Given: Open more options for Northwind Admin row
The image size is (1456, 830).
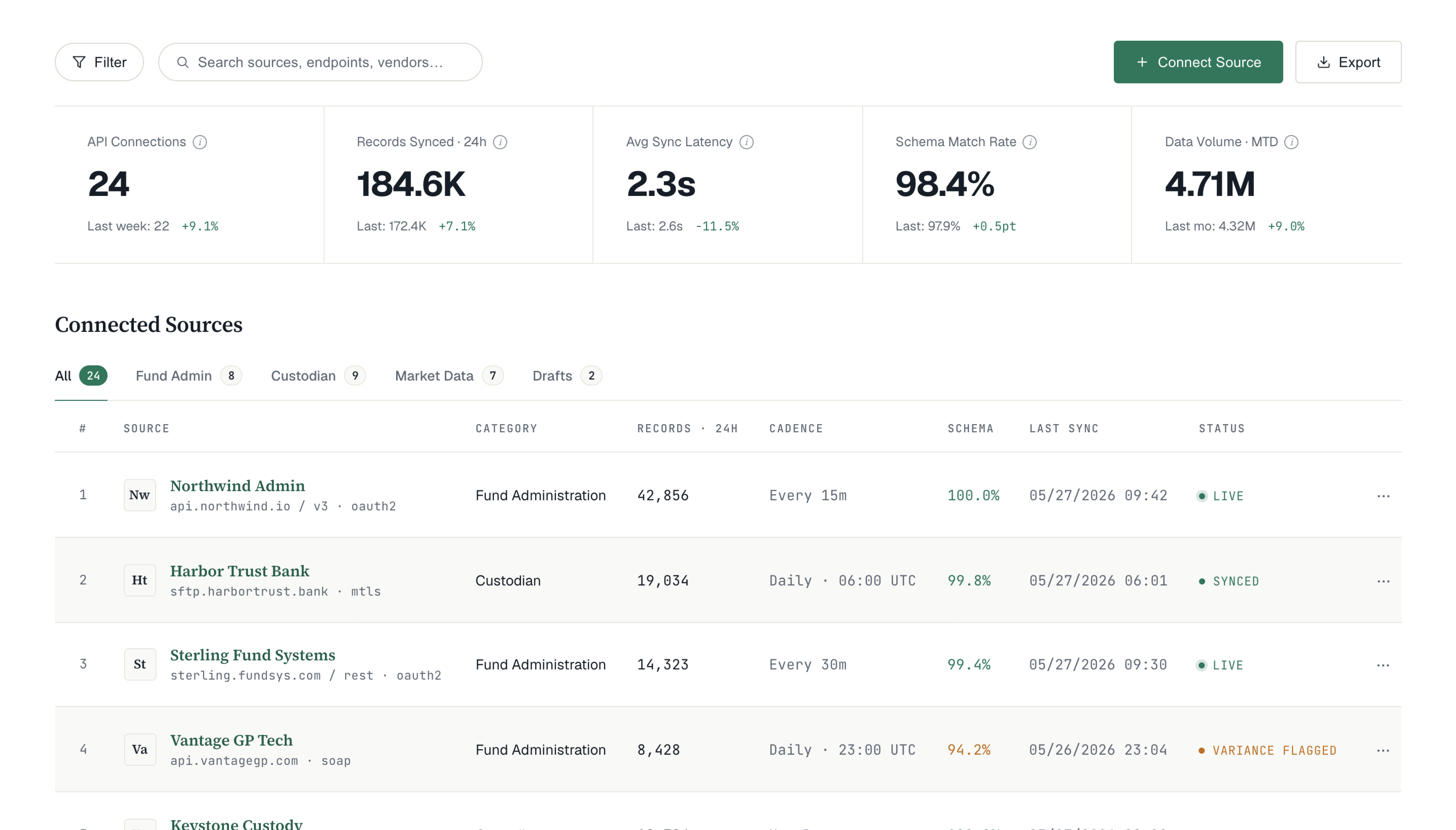Looking at the screenshot, I should pos(1383,496).
